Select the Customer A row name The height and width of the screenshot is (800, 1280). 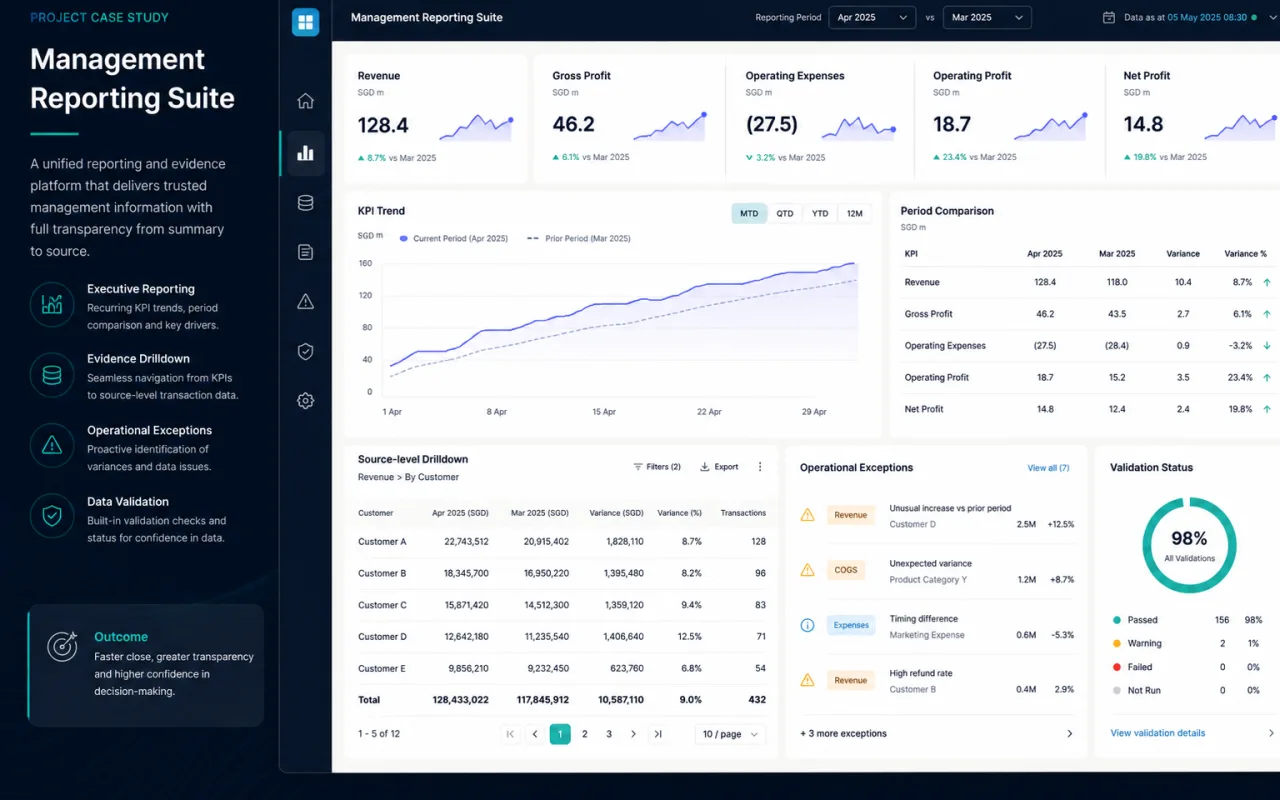382,542
